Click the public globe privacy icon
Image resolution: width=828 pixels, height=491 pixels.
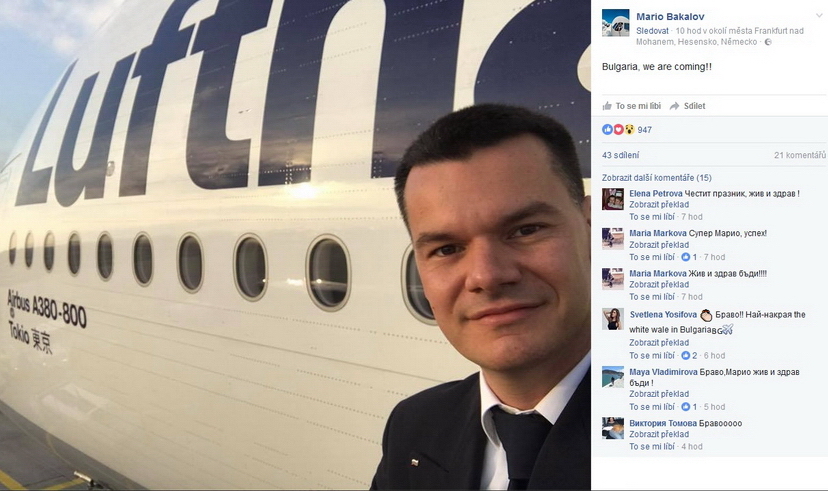(768, 42)
